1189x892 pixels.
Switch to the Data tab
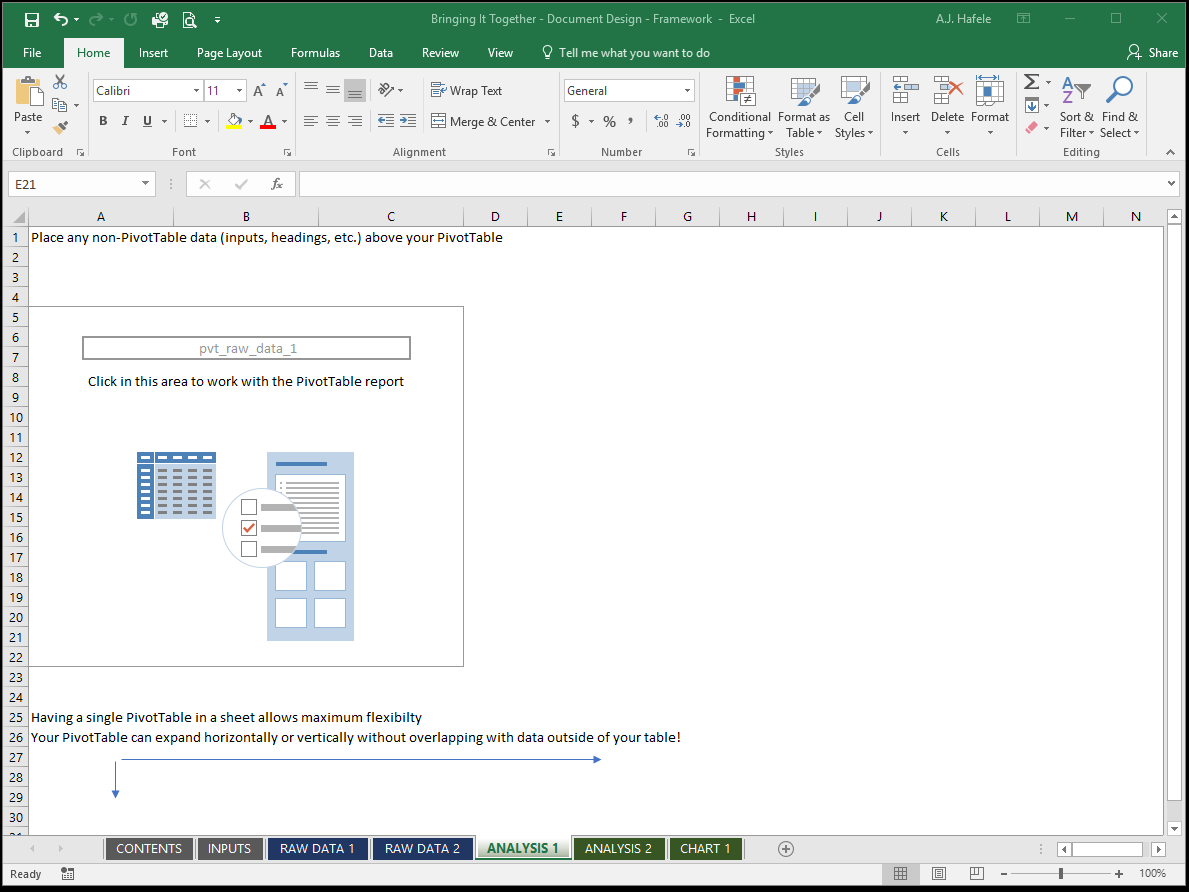click(x=381, y=53)
